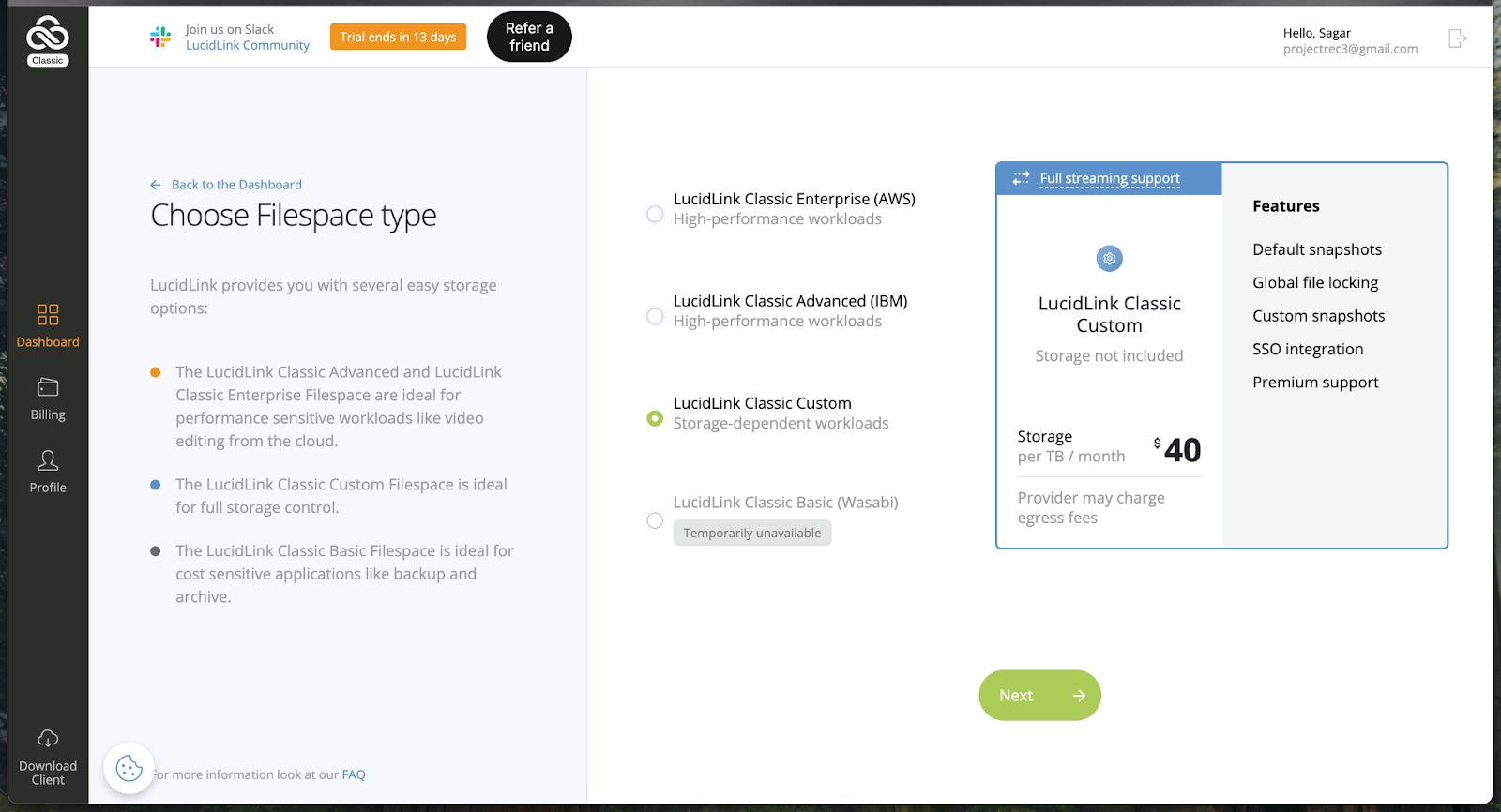The height and width of the screenshot is (812, 1501).
Task: Click 'Storage-dependent workloads' text
Action: (781, 424)
